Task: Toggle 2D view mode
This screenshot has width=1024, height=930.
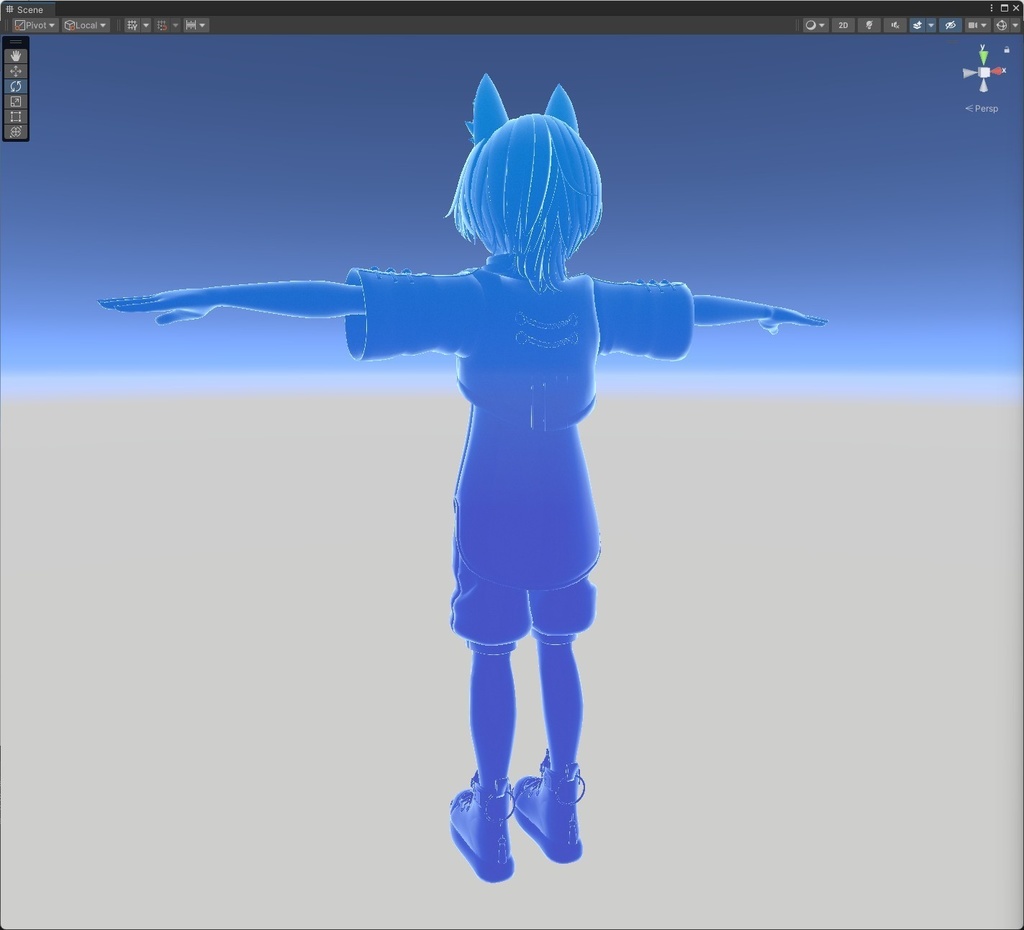Action: coord(843,24)
